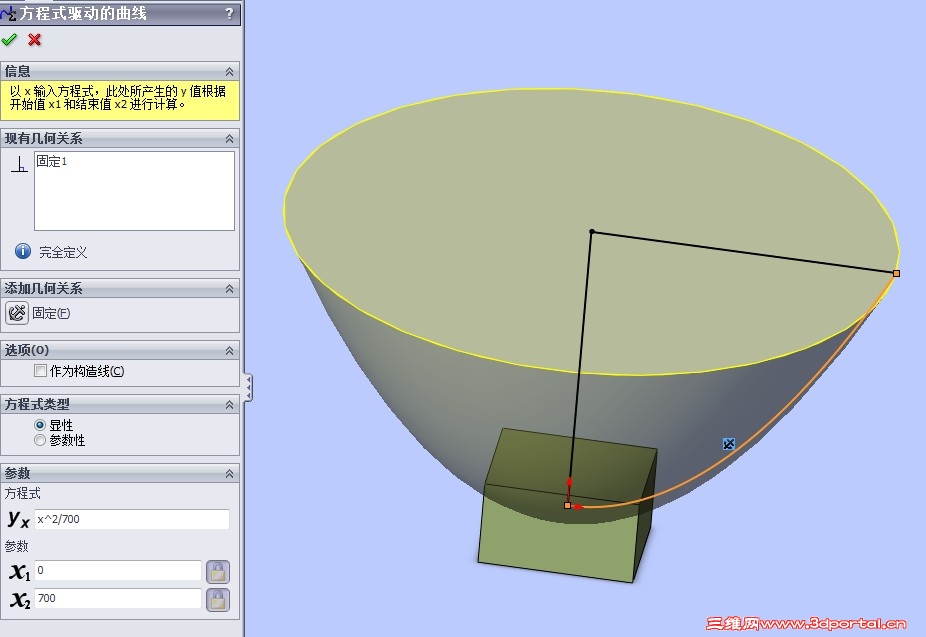926x637 pixels.
Task: Accept the curve with the green checkmark
Action: coord(9,40)
